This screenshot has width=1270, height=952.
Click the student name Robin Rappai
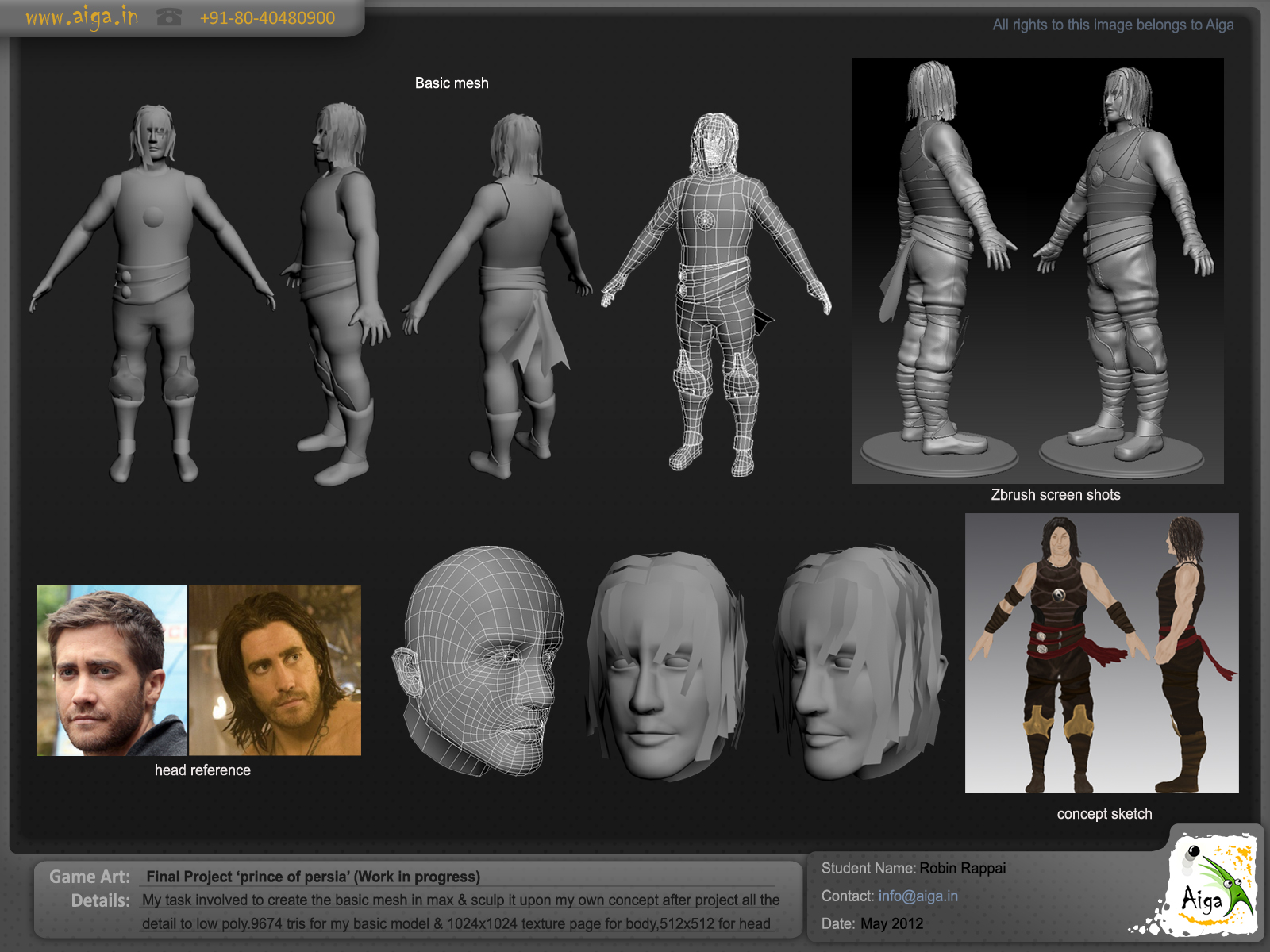[962, 868]
